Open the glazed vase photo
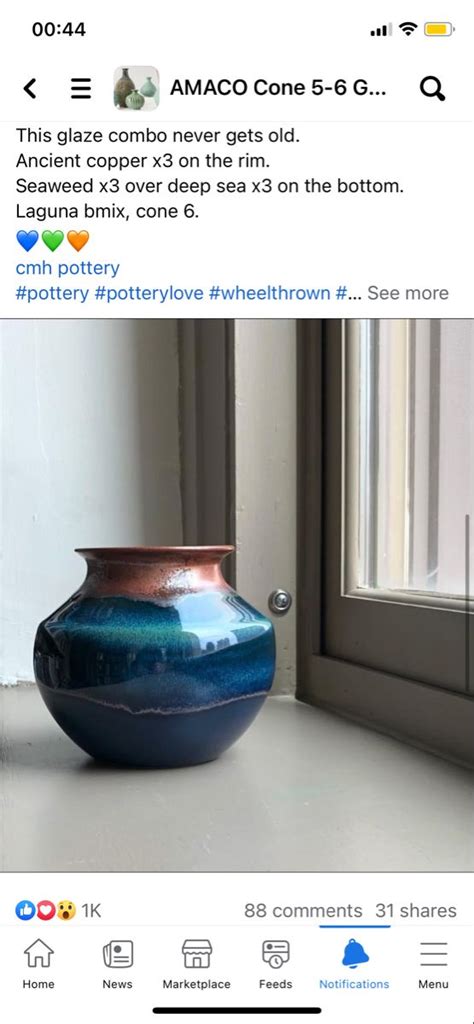474x1024 pixels. [237, 595]
